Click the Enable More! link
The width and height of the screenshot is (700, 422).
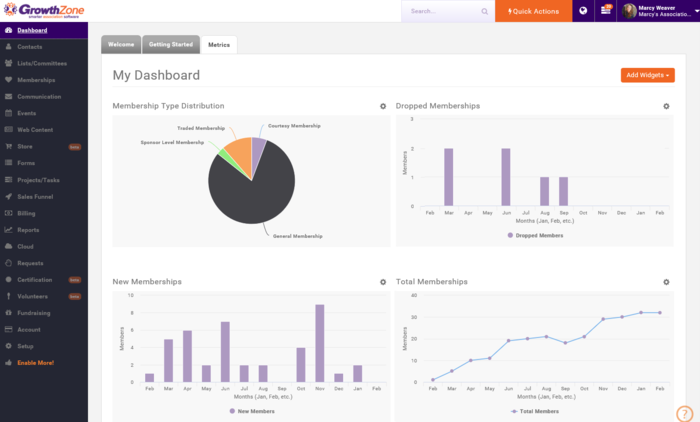[x=35, y=363]
